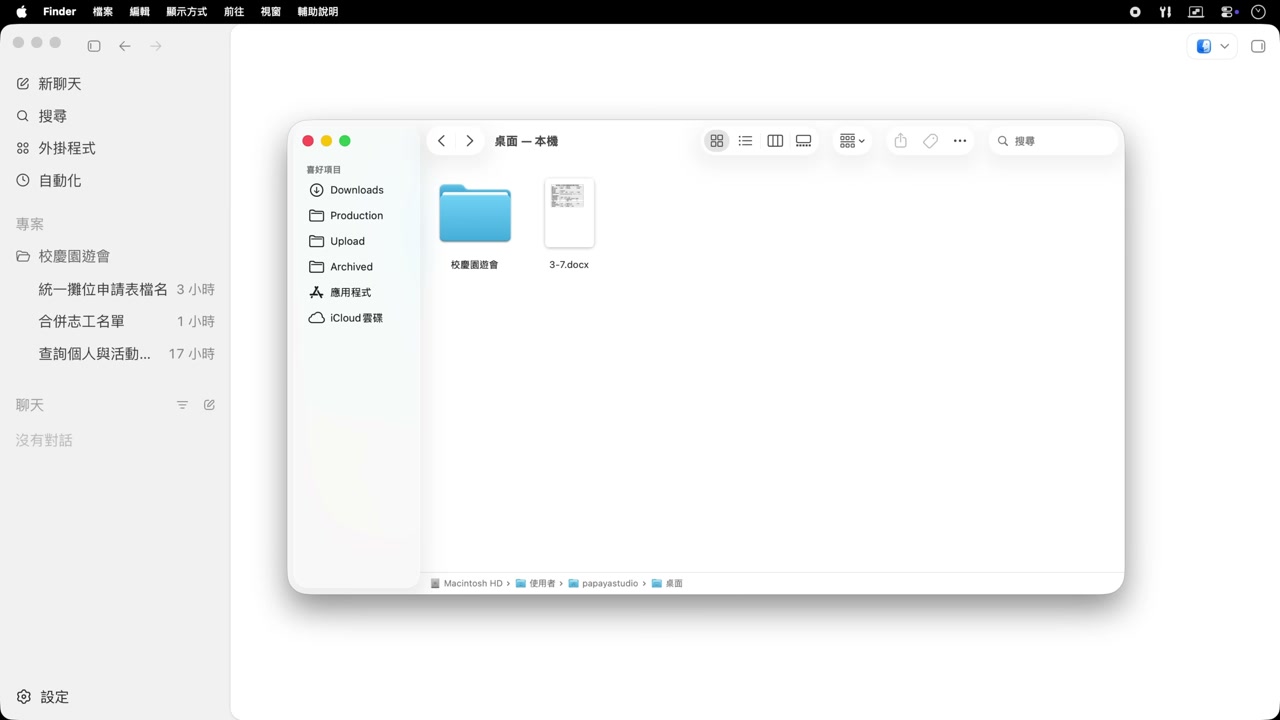Open Downloads in the Finder sidebar
Screen dimensions: 1280x720
(356, 190)
